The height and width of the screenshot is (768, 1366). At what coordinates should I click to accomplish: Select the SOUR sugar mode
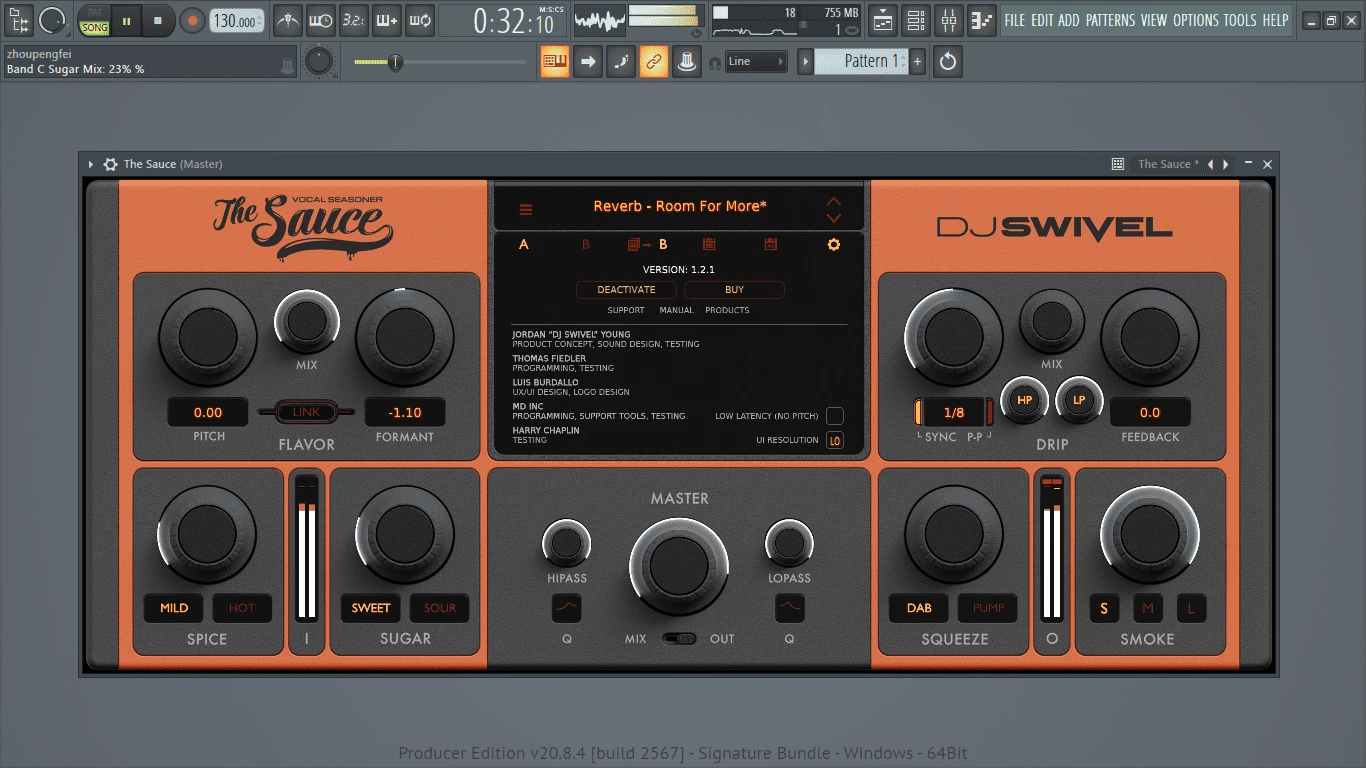(440, 608)
